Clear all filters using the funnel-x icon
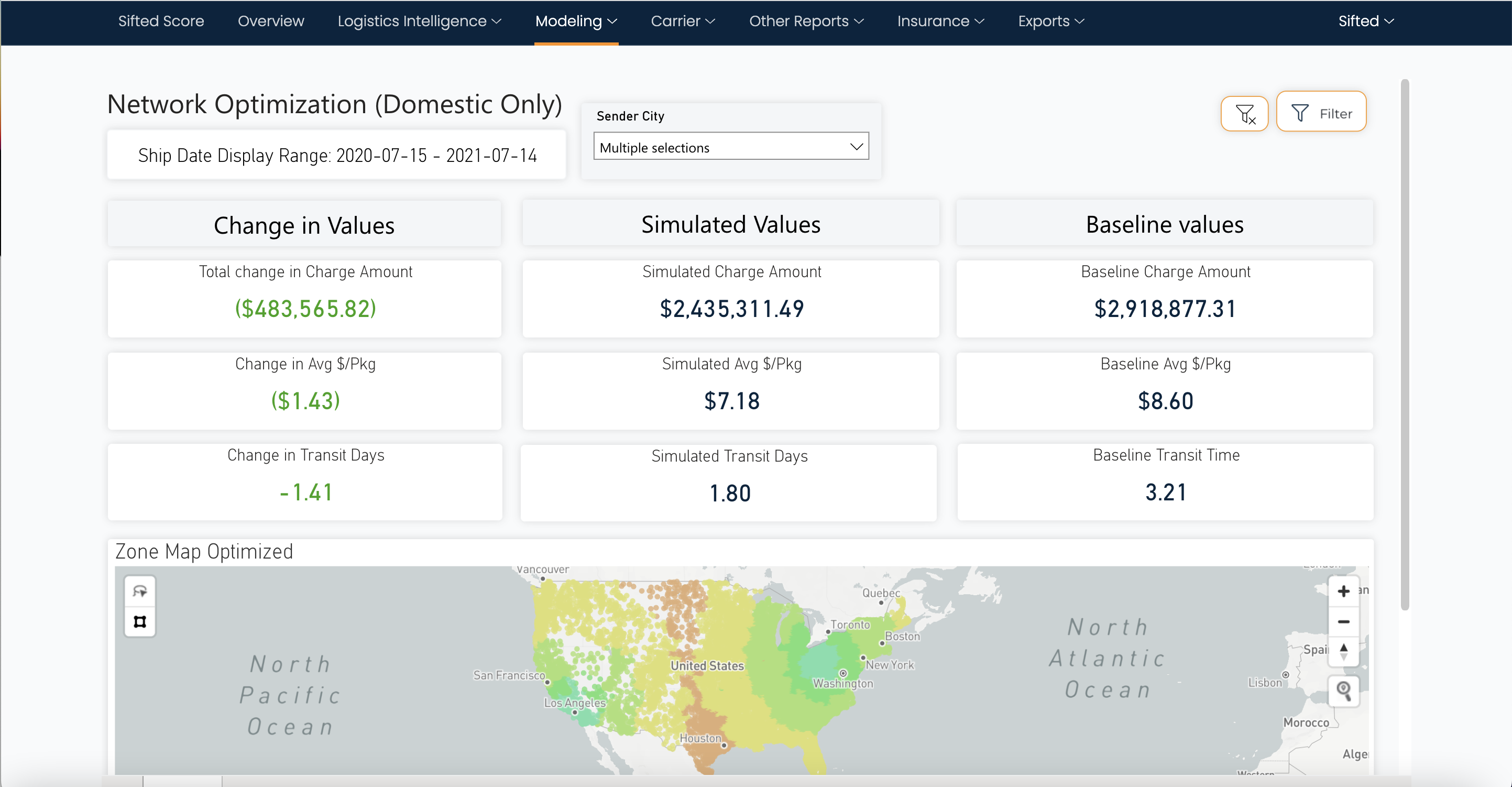 pos(1244,113)
